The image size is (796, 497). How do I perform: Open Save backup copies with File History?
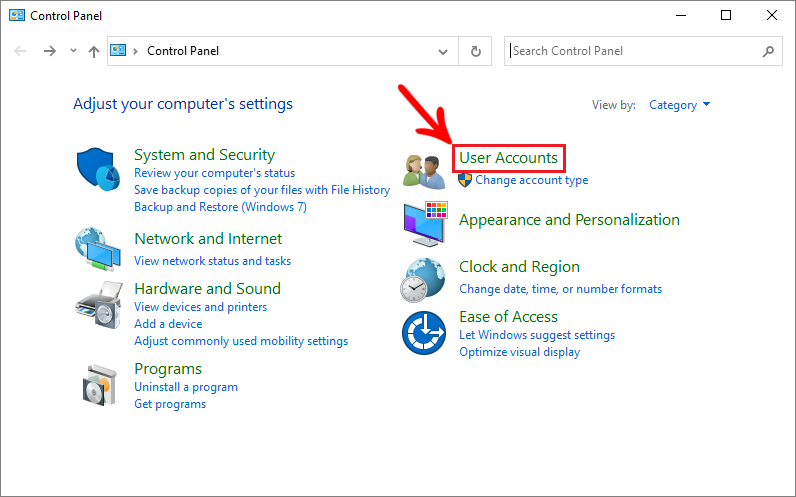coord(262,190)
